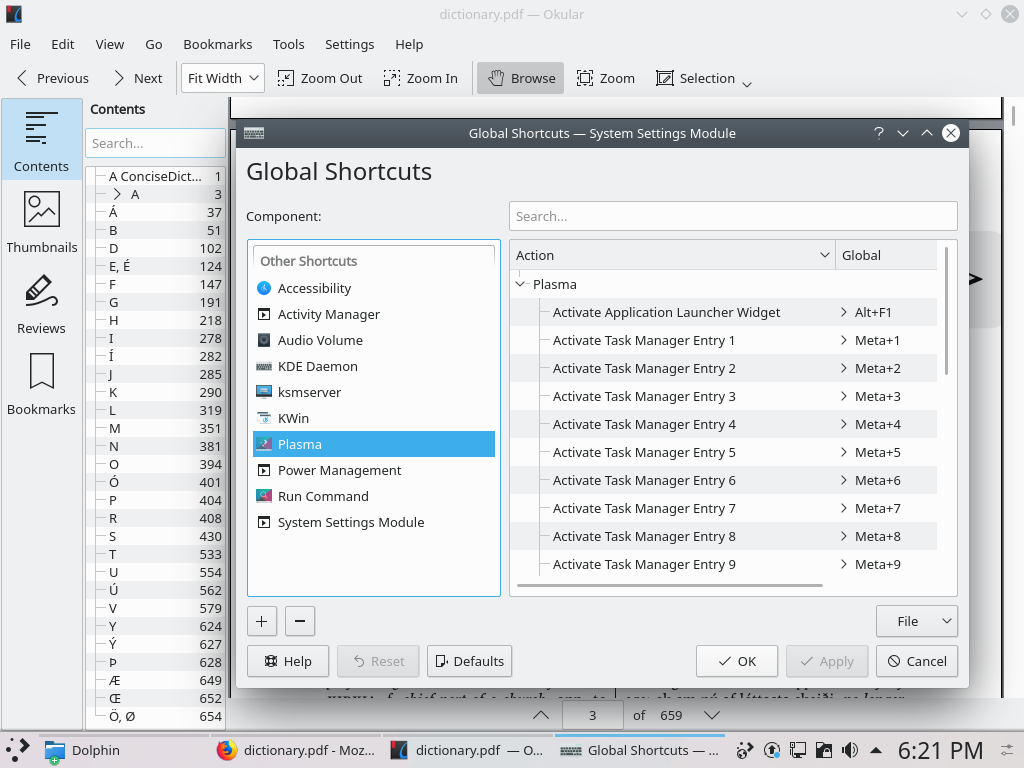Expand the Meta+9 shortcut entry
Screen dimensions: 1024x768
[x=843, y=564]
